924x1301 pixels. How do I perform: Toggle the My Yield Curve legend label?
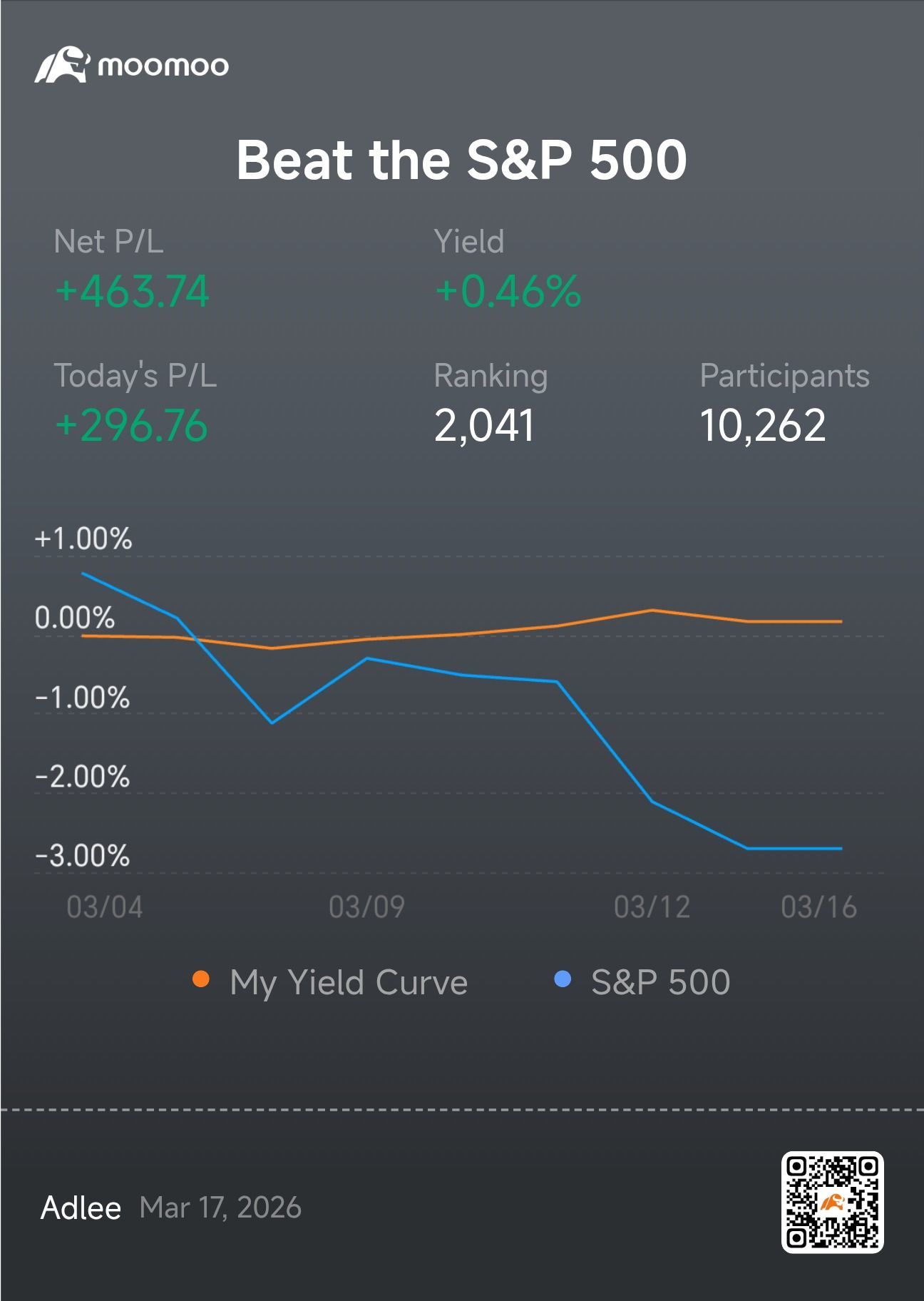click(349, 982)
